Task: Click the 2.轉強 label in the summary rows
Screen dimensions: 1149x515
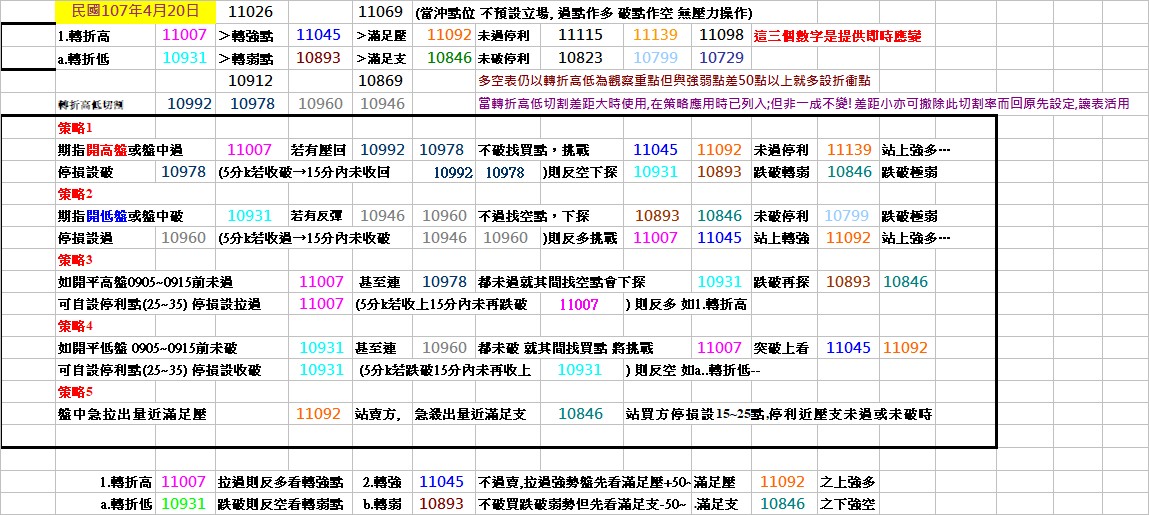Action: (381, 483)
